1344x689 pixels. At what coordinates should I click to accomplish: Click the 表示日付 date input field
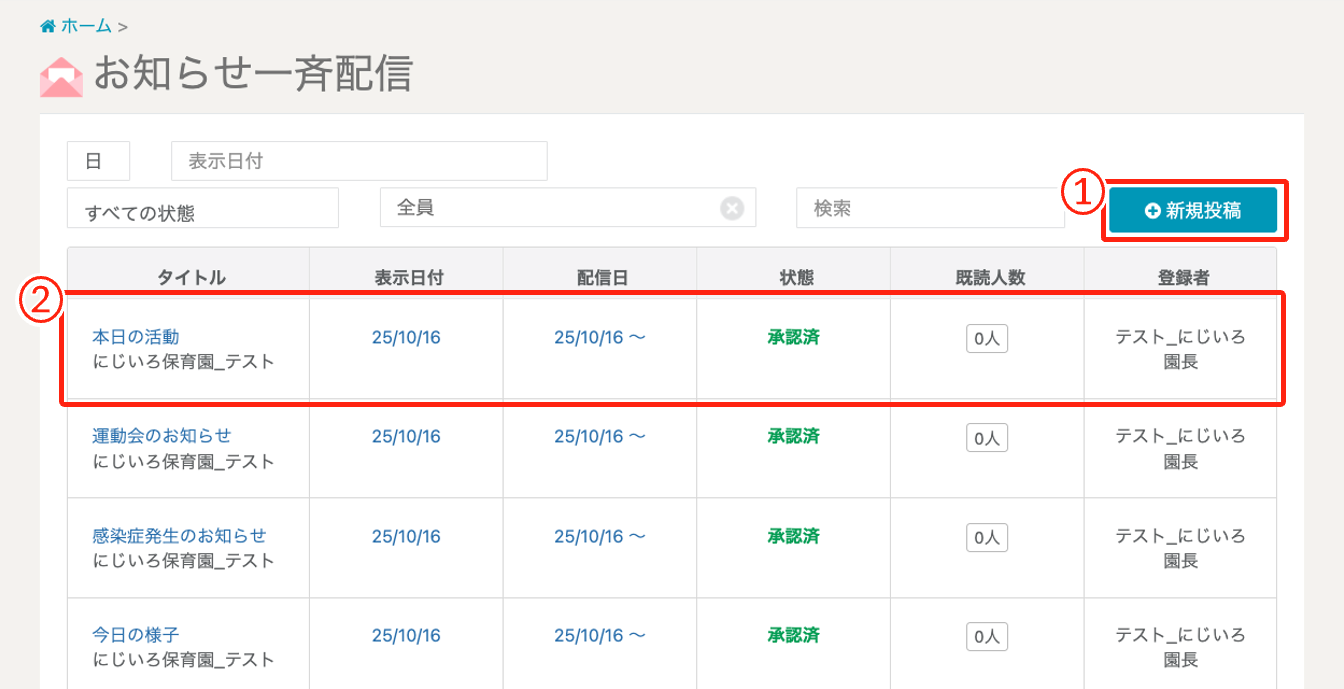[359, 161]
